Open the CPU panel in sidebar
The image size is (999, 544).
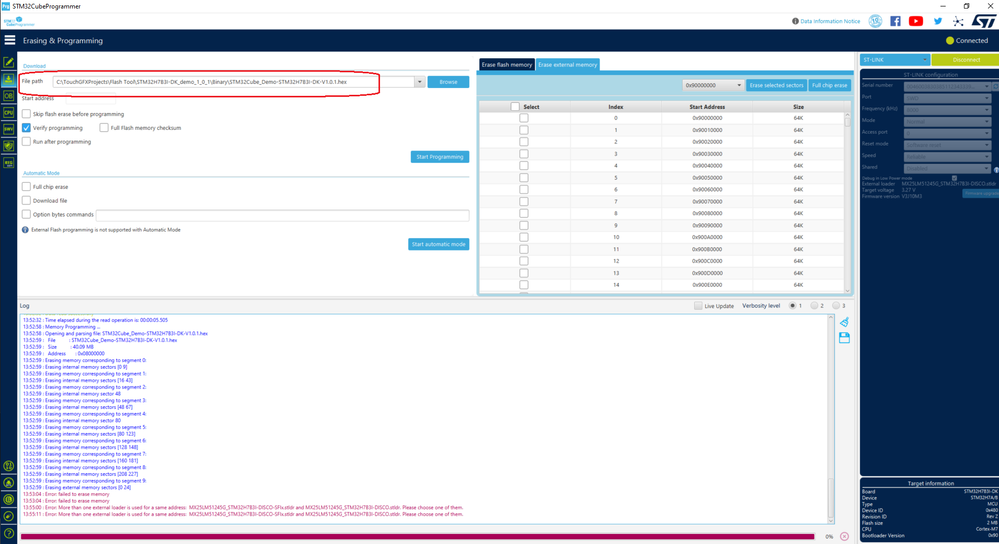8,112
